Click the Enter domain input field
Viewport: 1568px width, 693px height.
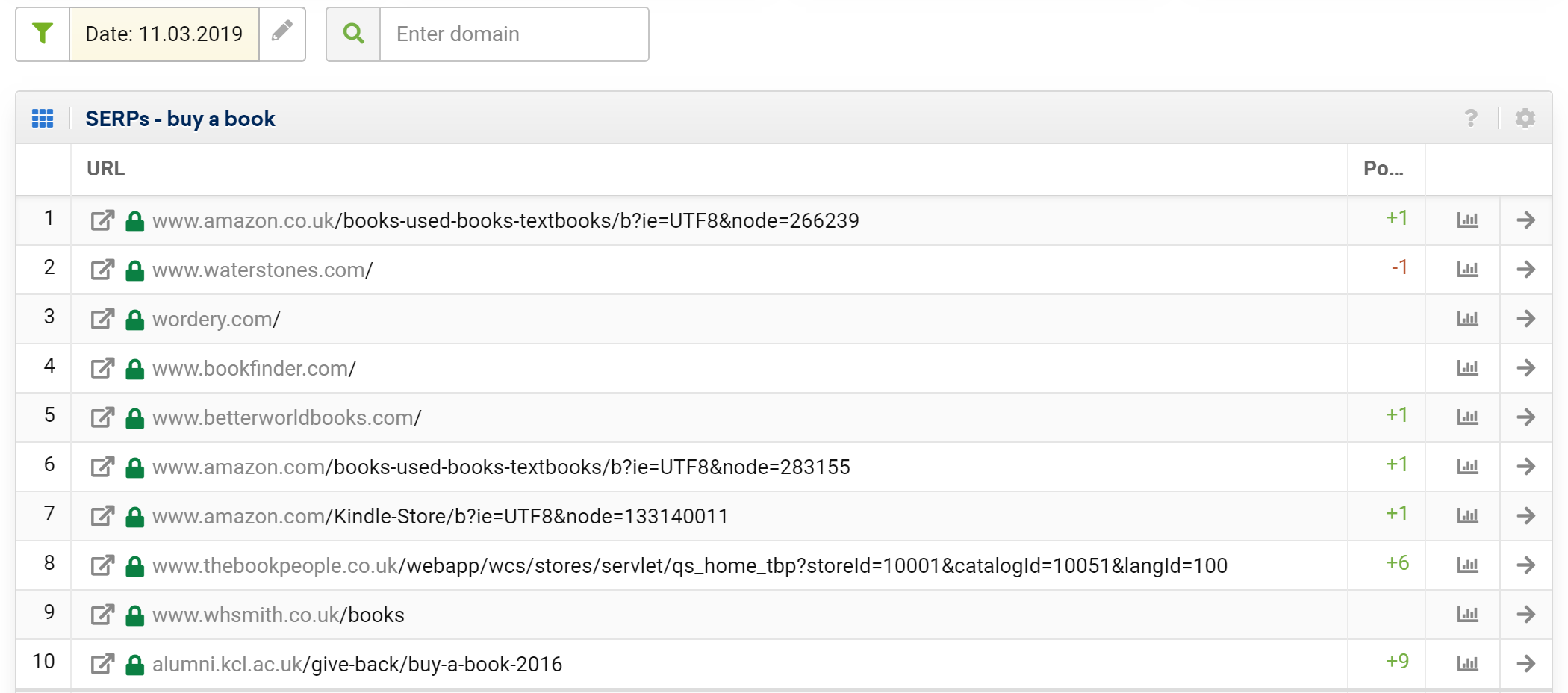click(x=514, y=34)
